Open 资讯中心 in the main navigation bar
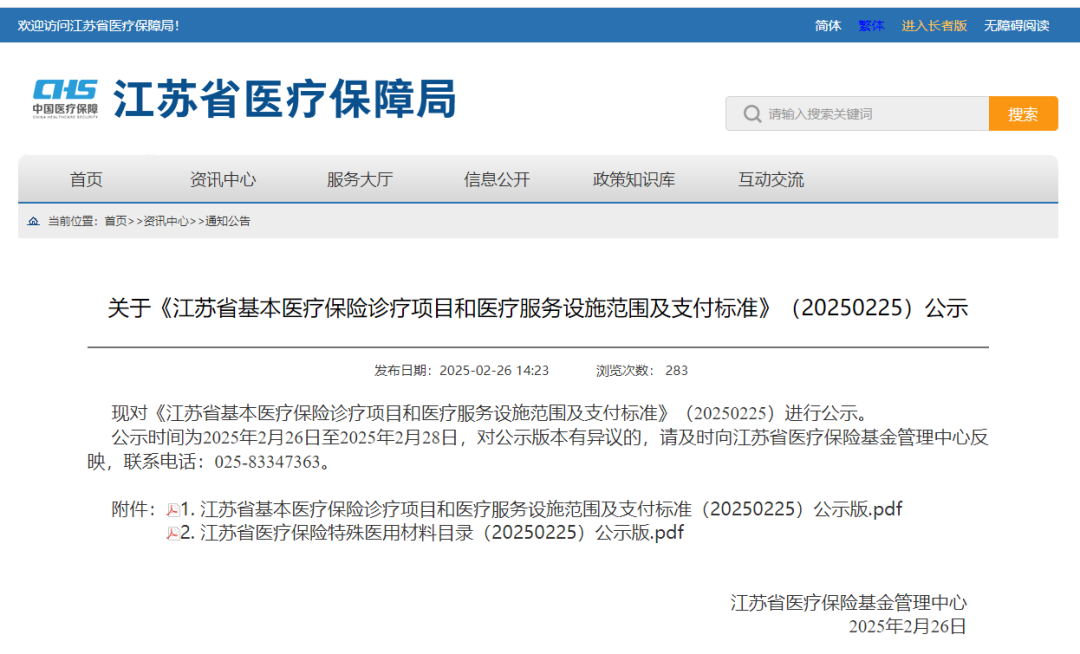 223,180
